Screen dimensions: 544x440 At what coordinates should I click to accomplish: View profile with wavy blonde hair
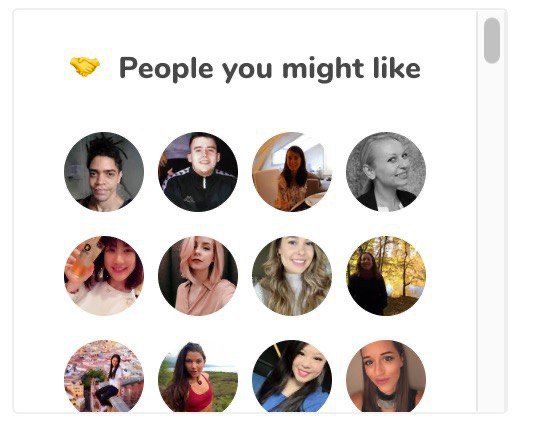point(292,276)
